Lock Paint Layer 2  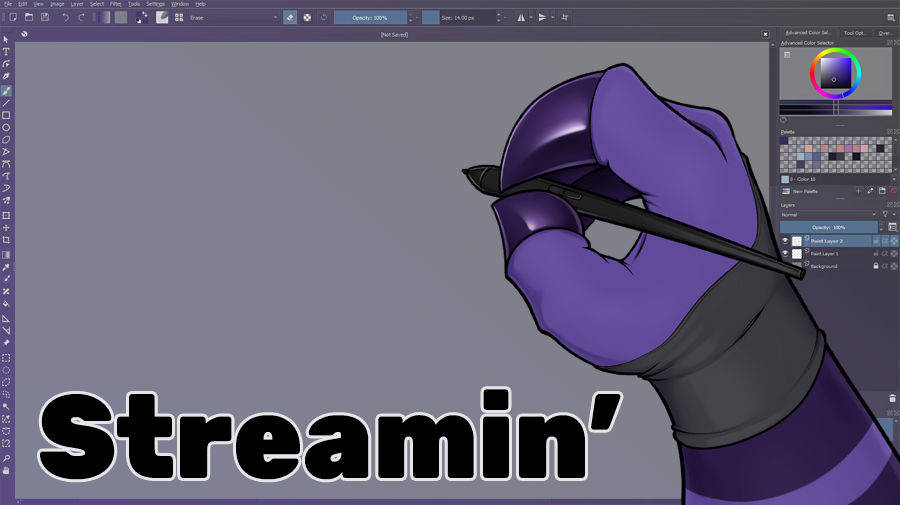(876, 241)
